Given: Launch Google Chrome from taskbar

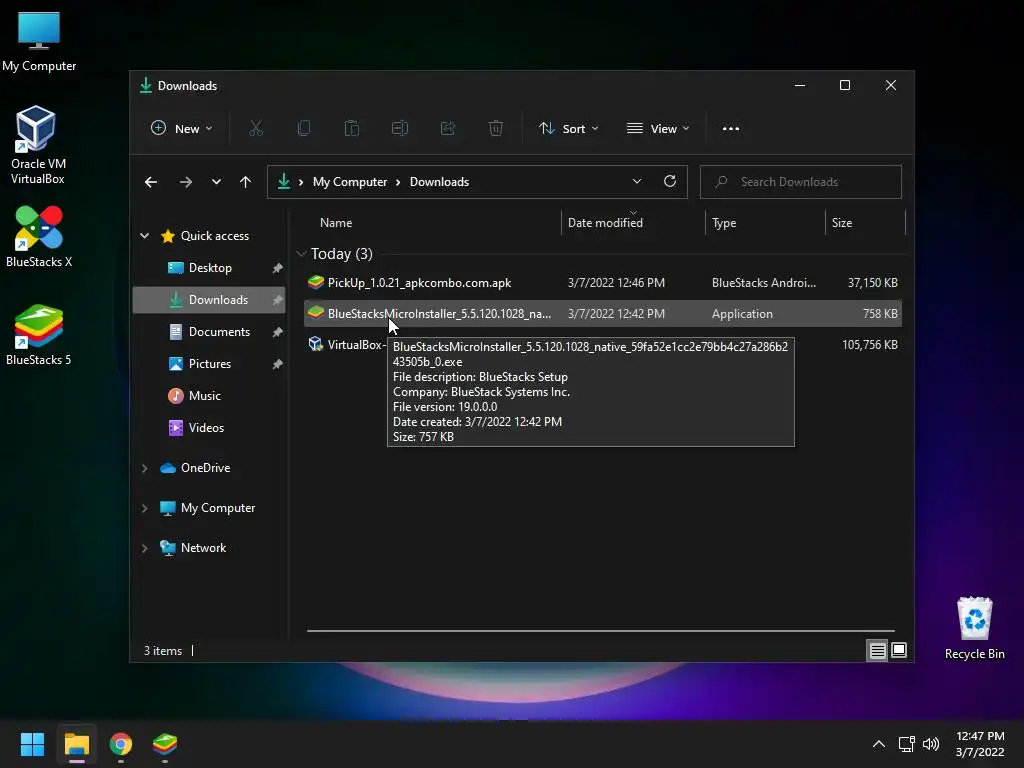Looking at the screenshot, I should 121,744.
